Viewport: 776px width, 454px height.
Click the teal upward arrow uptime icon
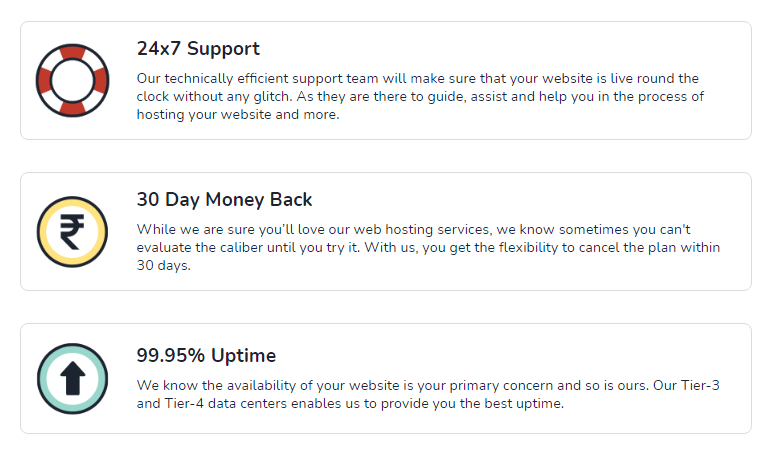tap(72, 379)
